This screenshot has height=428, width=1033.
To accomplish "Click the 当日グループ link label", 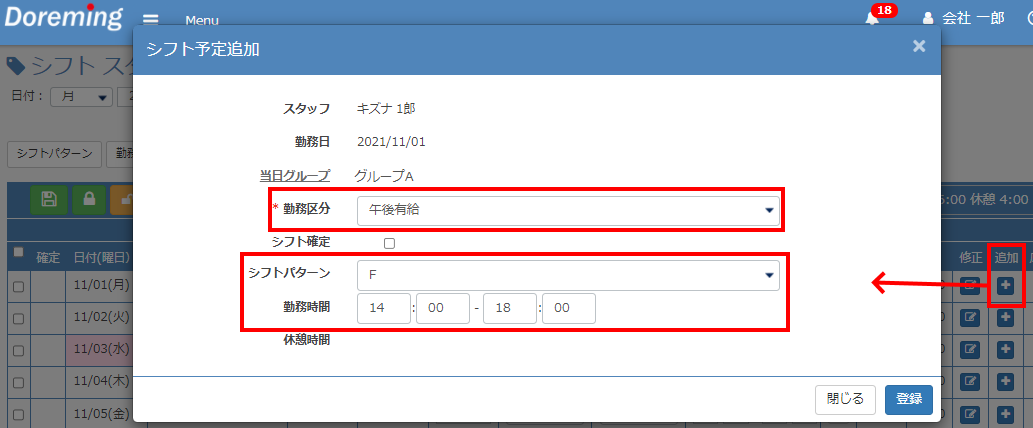I will [295, 176].
